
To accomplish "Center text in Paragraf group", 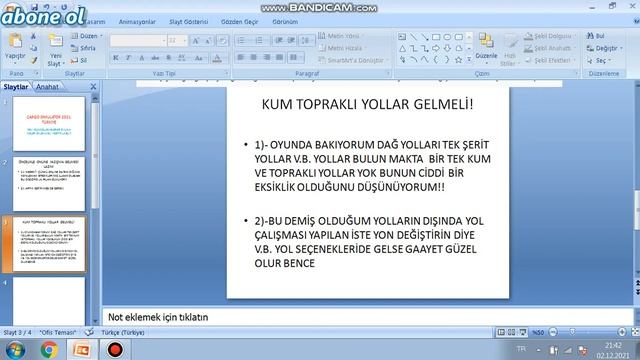I will [x=253, y=58].
